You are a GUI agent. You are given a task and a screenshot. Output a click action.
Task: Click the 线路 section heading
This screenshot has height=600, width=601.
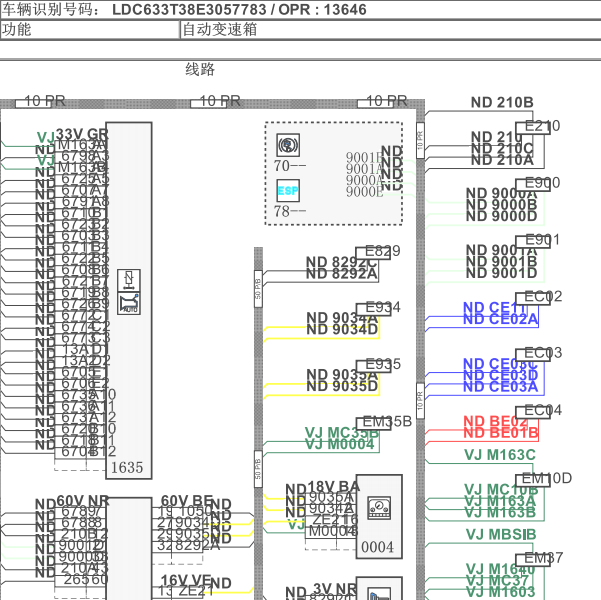(200, 70)
